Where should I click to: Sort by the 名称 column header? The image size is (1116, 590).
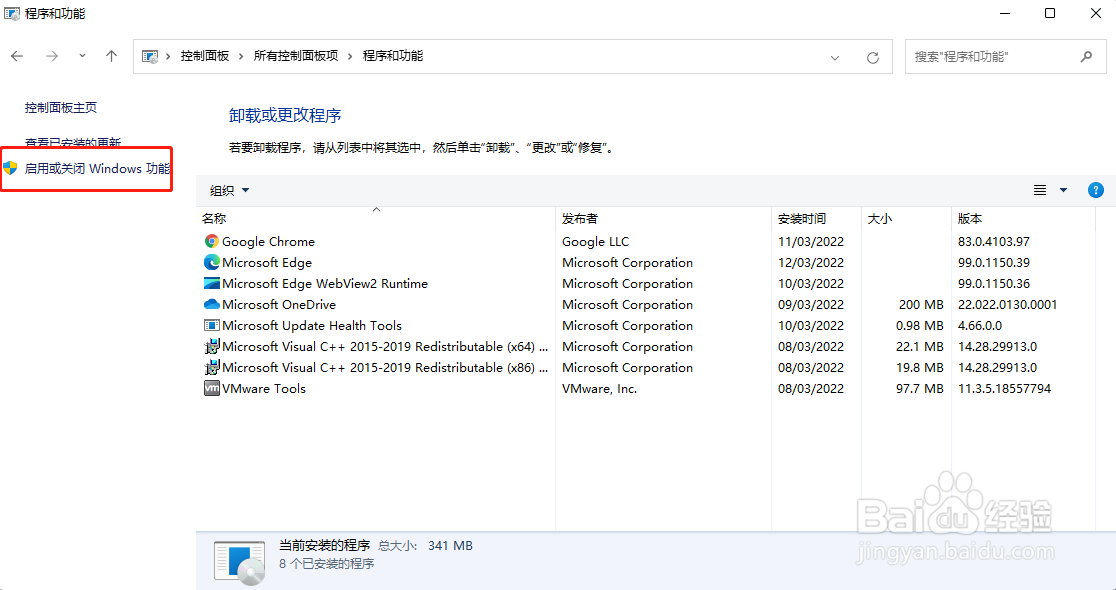pos(376,219)
